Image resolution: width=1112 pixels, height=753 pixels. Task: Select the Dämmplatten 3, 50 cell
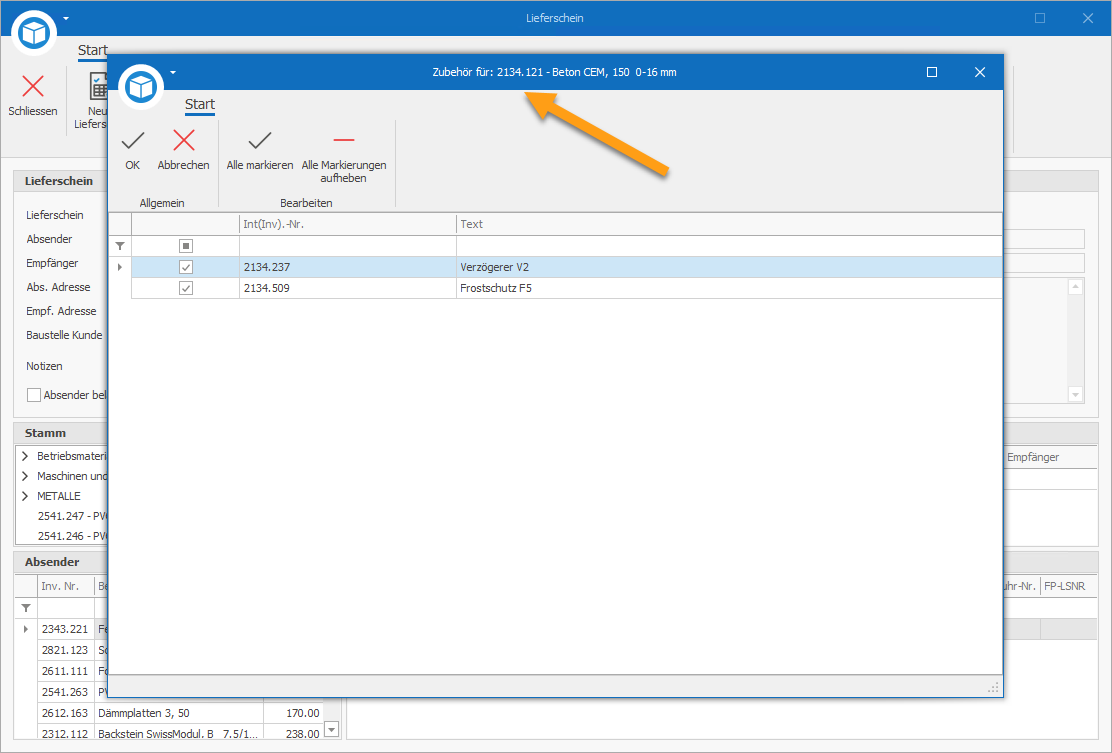179,713
